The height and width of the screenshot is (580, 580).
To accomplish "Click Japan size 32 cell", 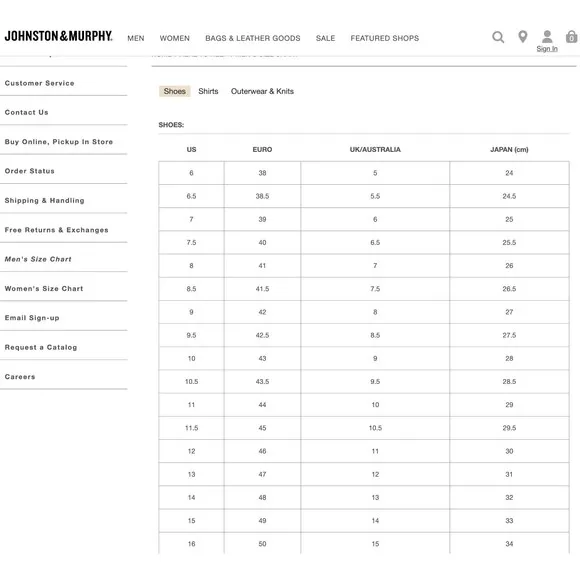I will pyautogui.click(x=509, y=498).
